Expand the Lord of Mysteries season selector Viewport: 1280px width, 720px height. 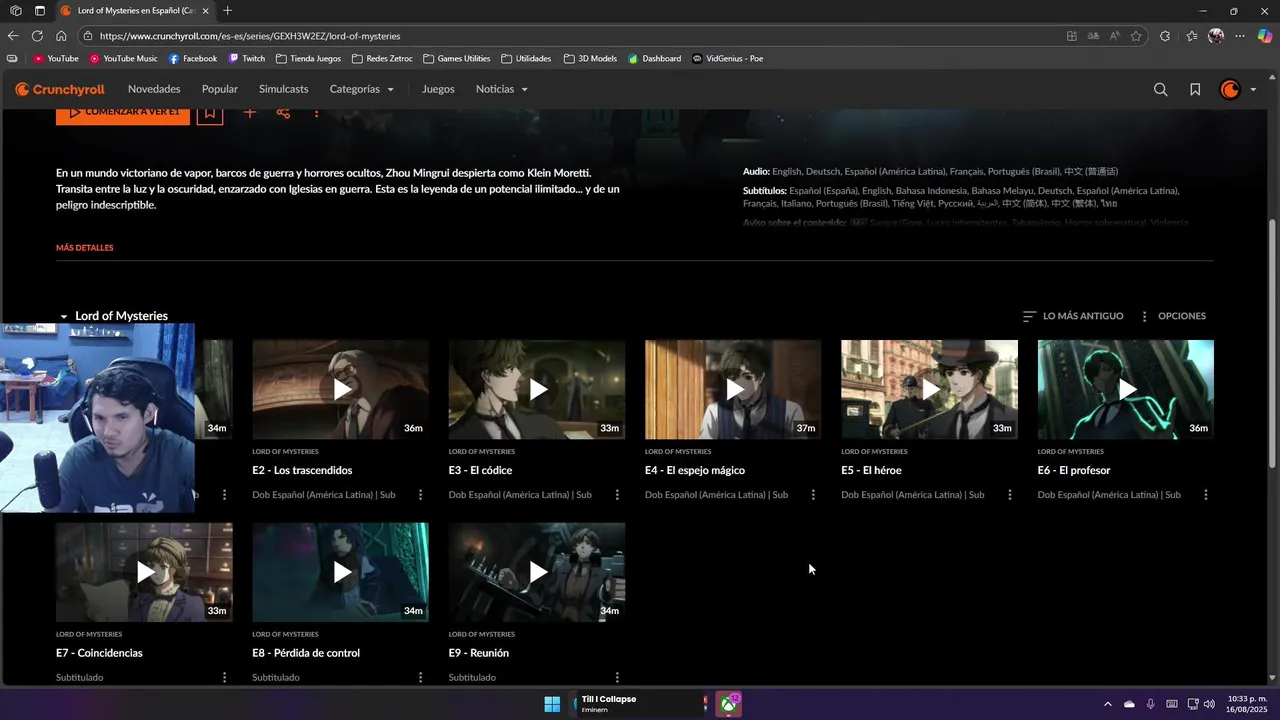[x=113, y=316]
